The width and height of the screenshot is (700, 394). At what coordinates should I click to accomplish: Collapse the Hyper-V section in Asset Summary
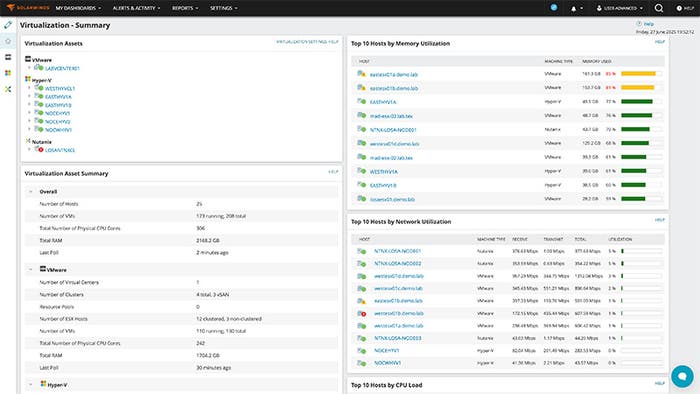[x=31, y=384]
